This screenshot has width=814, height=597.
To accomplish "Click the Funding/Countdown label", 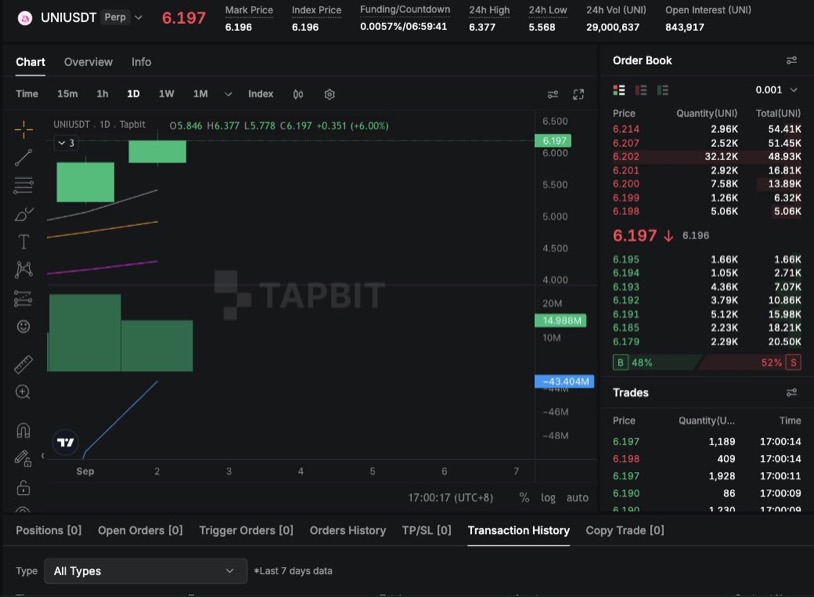I will pyautogui.click(x=405, y=9).
